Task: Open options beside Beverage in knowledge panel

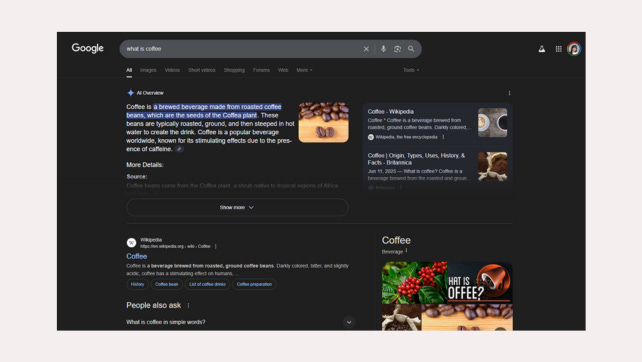Action: click(407, 250)
